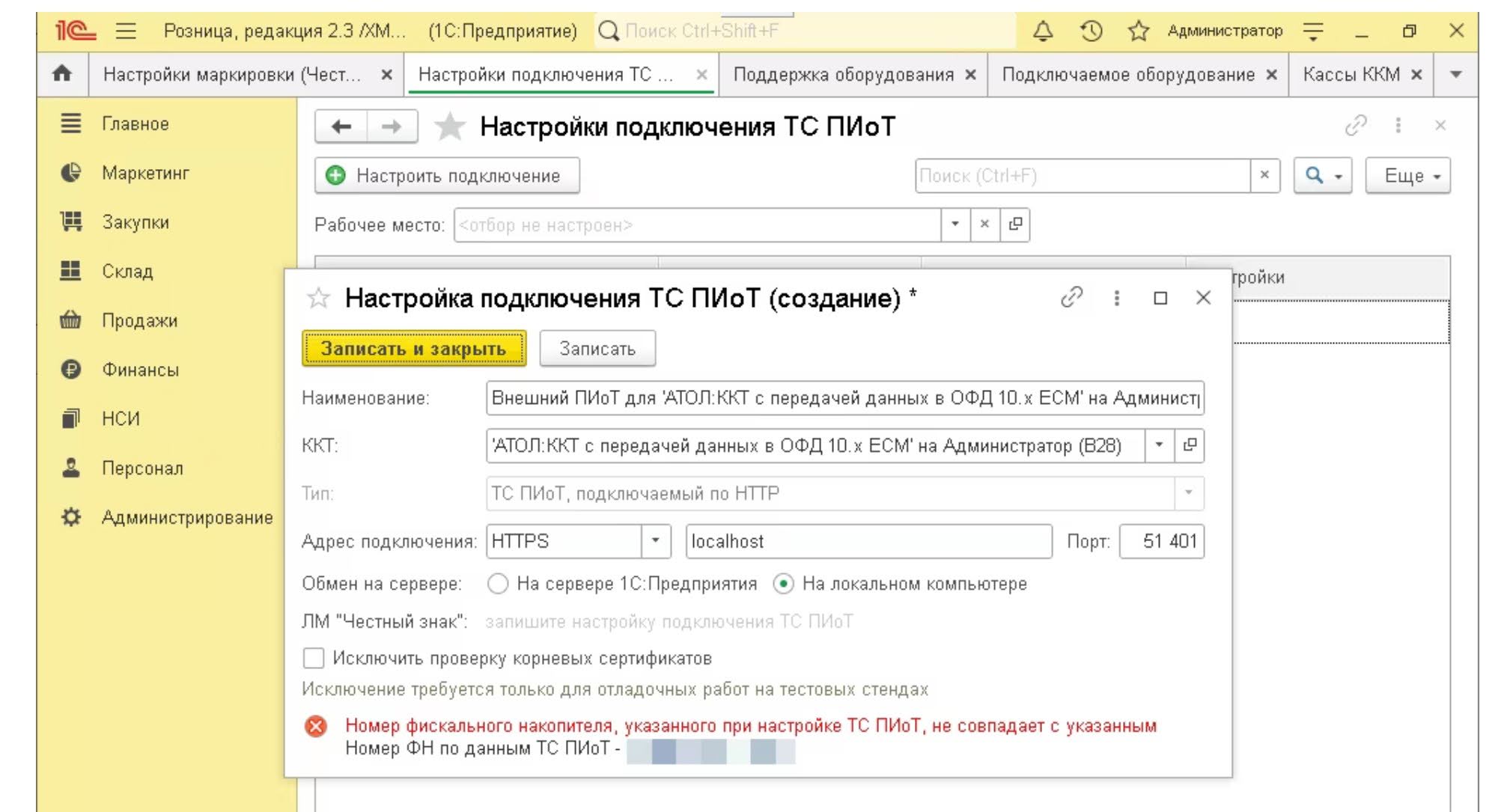The height and width of the screenshot is (812, 1504).
Task: Switch to Поддержка оборудования tab
Action: point(843,74)
